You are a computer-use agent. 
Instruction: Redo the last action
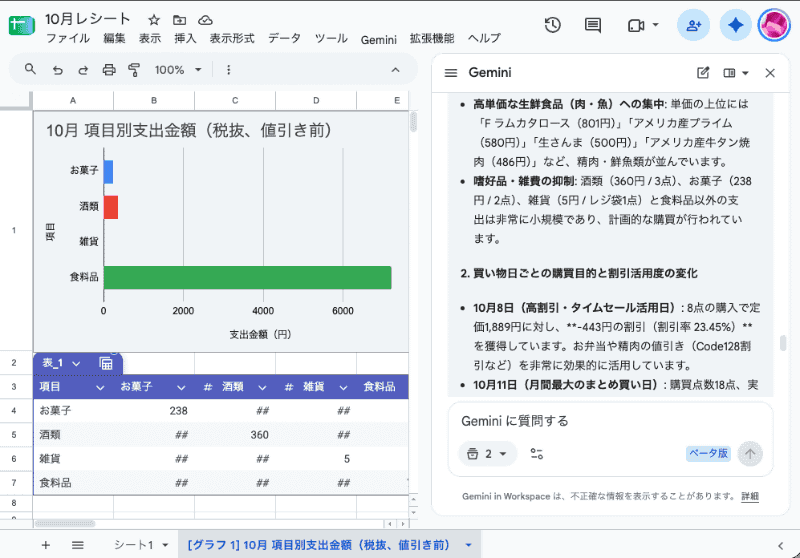point(83,70)
